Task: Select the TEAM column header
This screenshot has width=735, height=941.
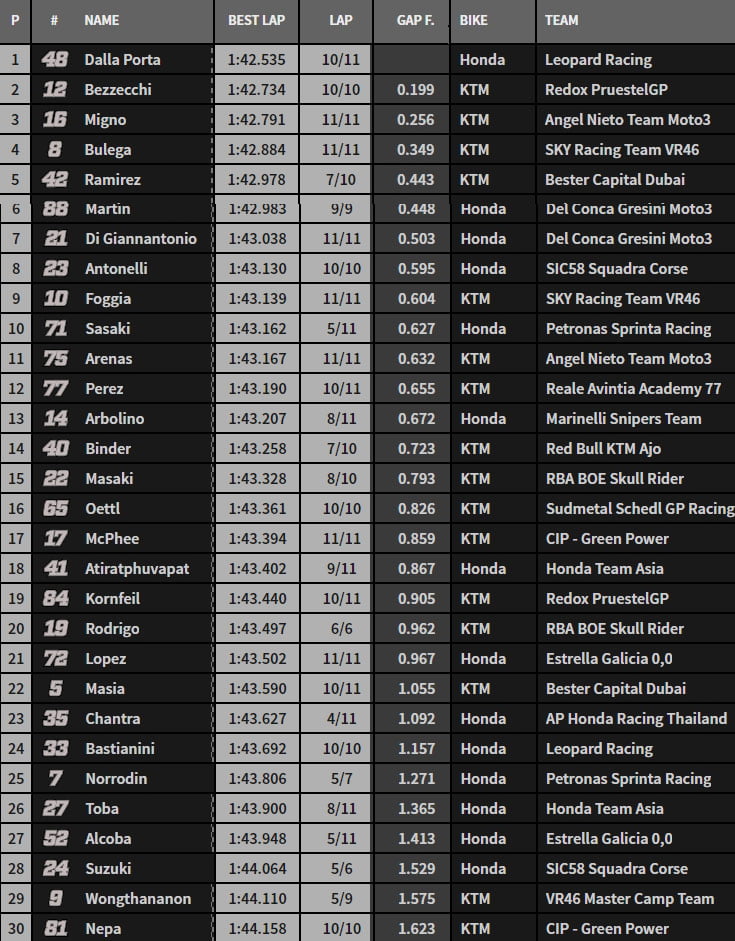Action: [562, 20]
